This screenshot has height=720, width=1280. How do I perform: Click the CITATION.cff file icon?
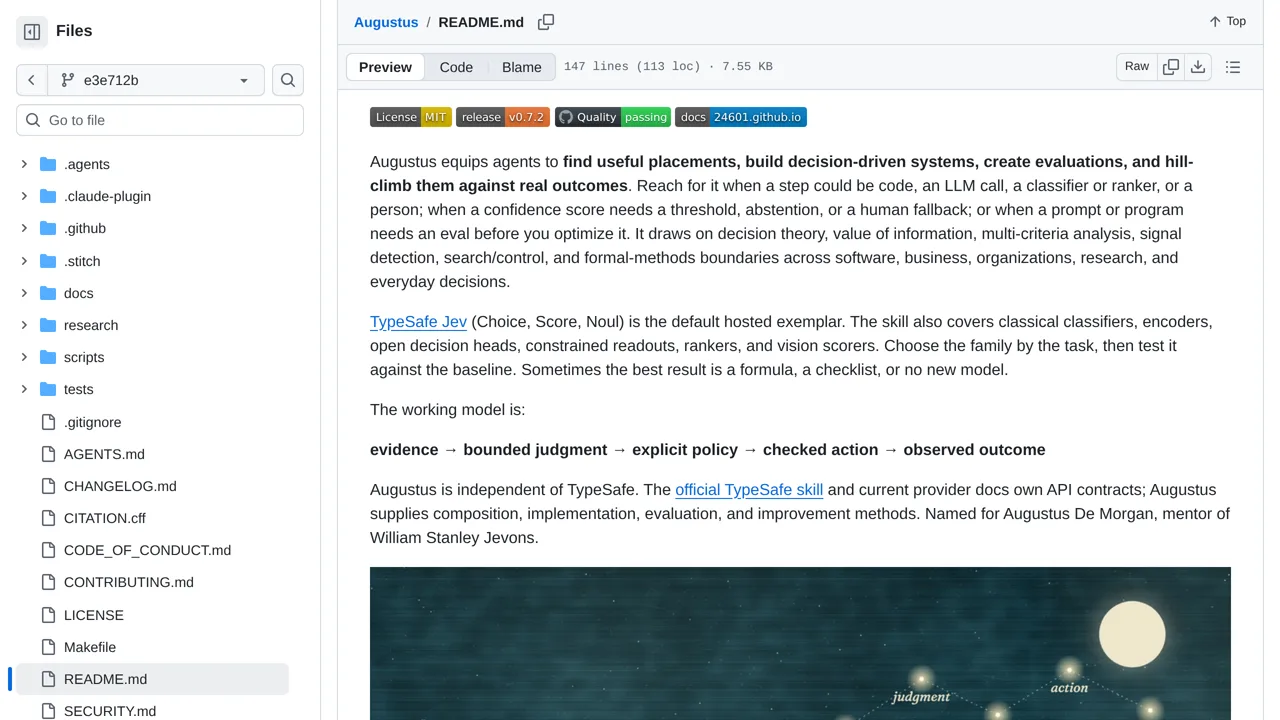click(48, 518)
